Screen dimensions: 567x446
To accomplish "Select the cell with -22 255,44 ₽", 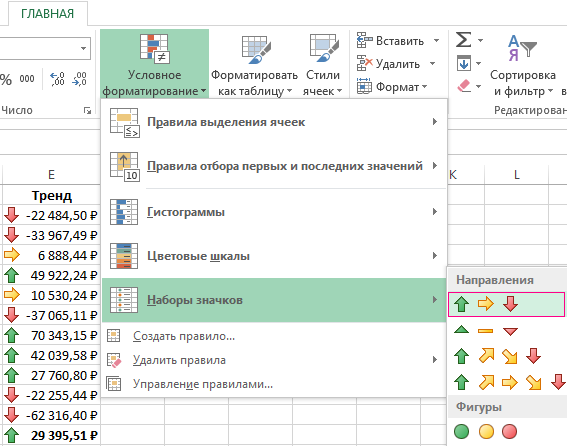I will tap(51, 395).
